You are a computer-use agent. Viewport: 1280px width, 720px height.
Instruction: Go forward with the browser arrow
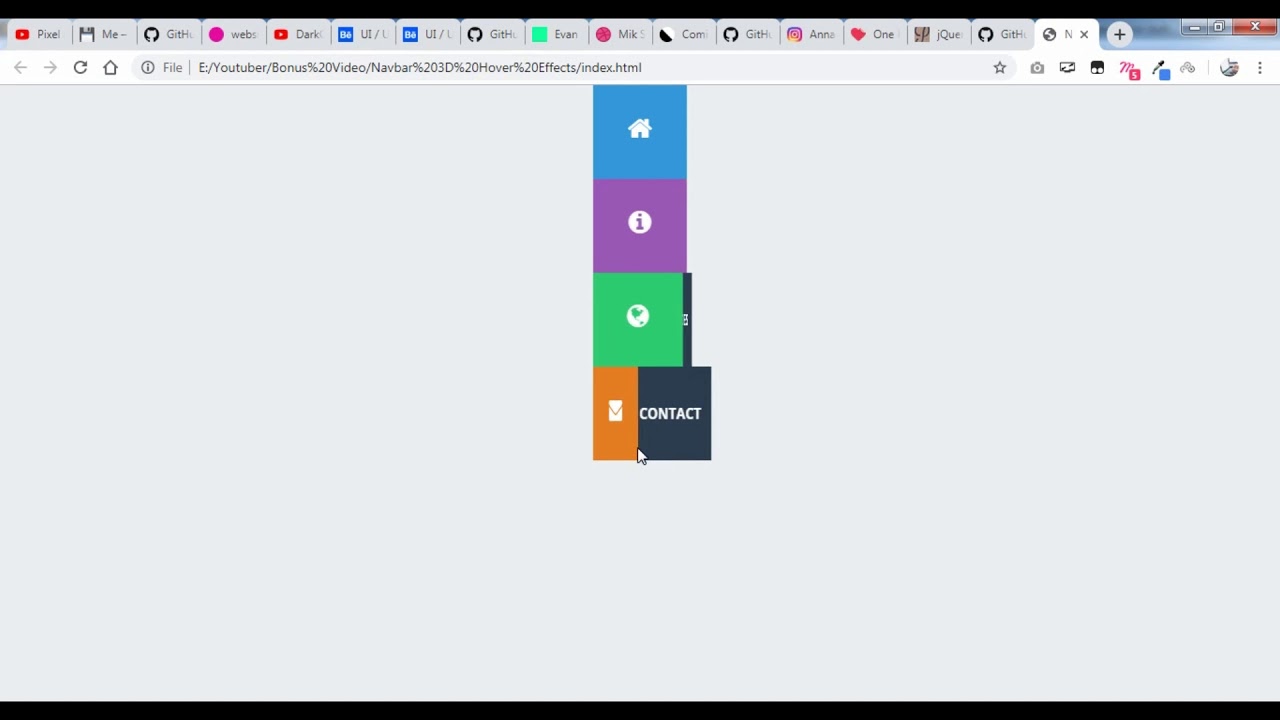click(50, 67)
